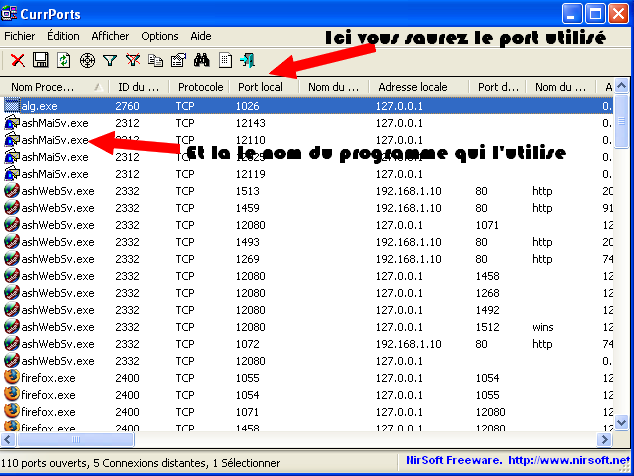Click ashWebSv.exe icon in the port 1072 row
The width and height of the screenshot is (634, 476).
coord(12,343)
